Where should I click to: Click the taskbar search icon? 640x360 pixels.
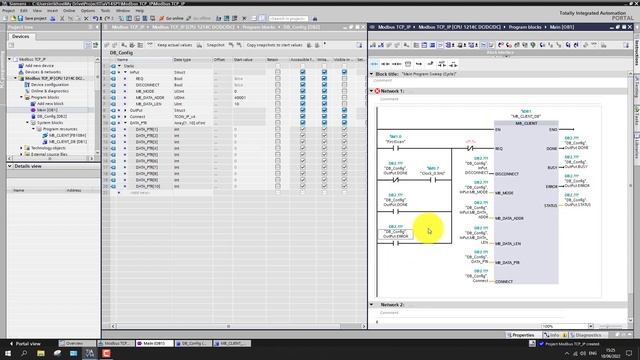pyautogui.click(x=24, y=353)
